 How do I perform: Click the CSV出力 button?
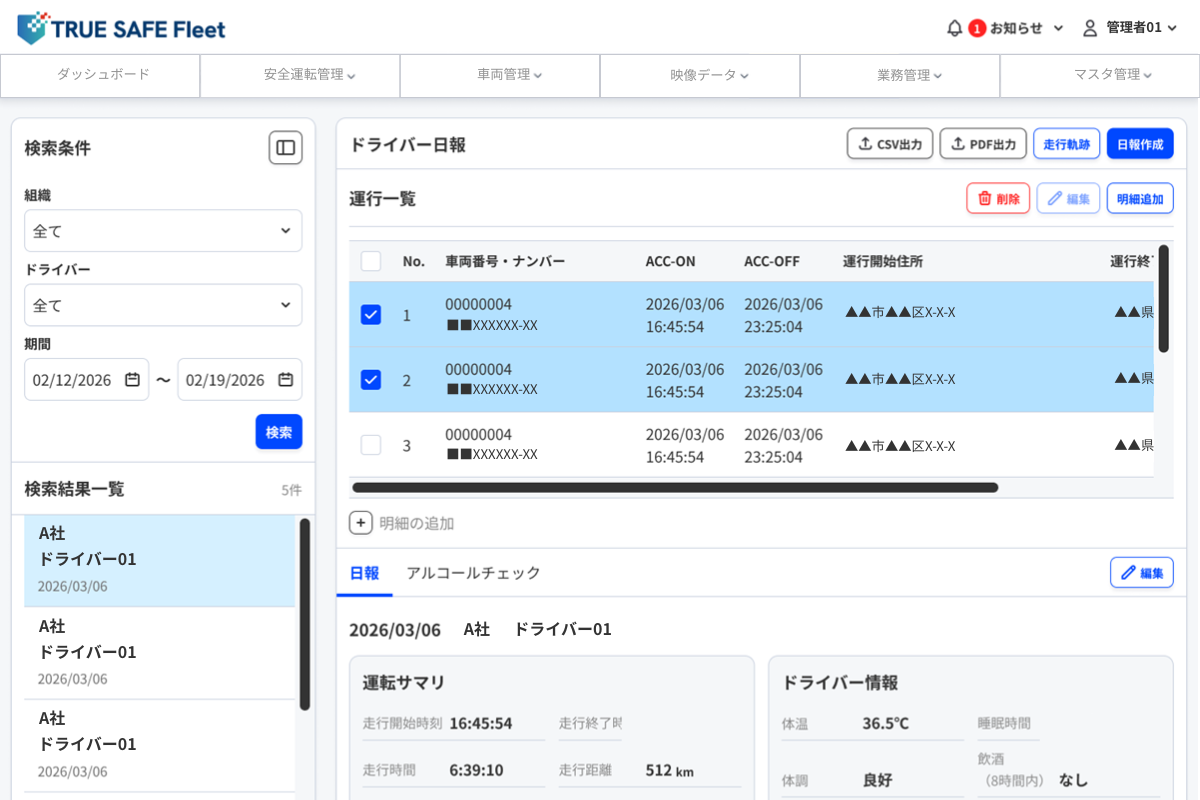(x=890, y=144)
